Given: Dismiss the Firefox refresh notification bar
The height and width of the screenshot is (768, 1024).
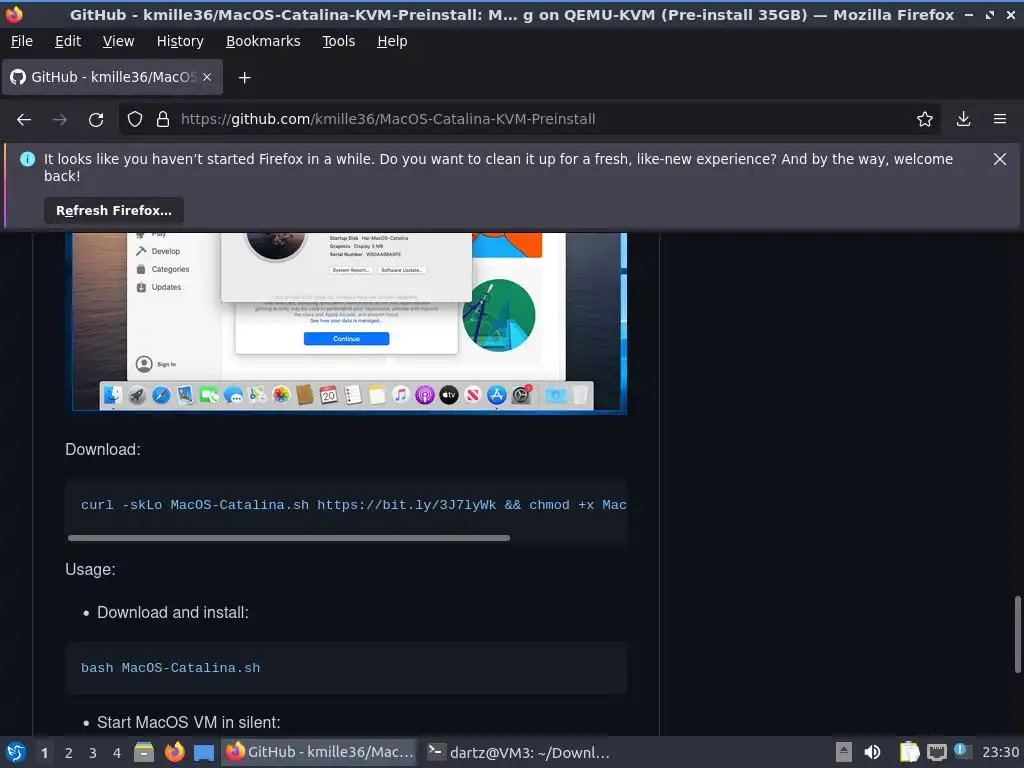Looking at the screenshot, I should pyautogui.click(x=999, y=159).
